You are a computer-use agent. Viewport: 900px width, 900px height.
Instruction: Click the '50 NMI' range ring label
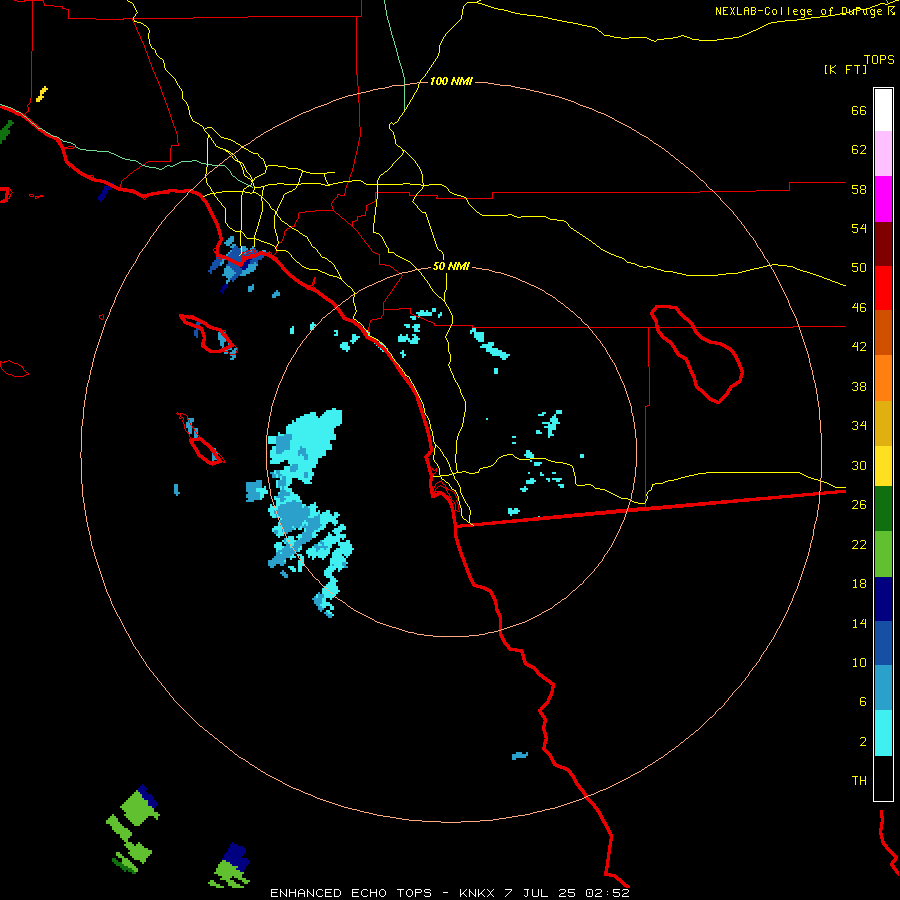(x=451, y=266)
